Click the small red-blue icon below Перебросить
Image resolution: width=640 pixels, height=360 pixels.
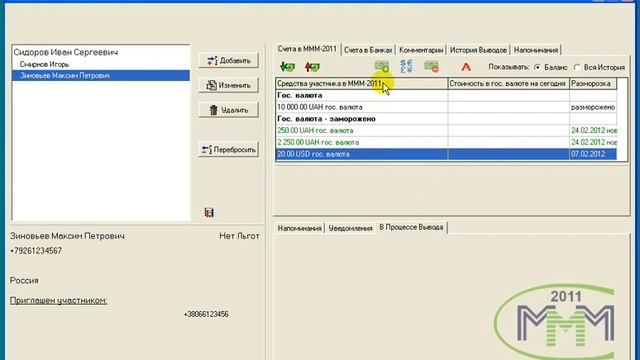coord(209,213)
